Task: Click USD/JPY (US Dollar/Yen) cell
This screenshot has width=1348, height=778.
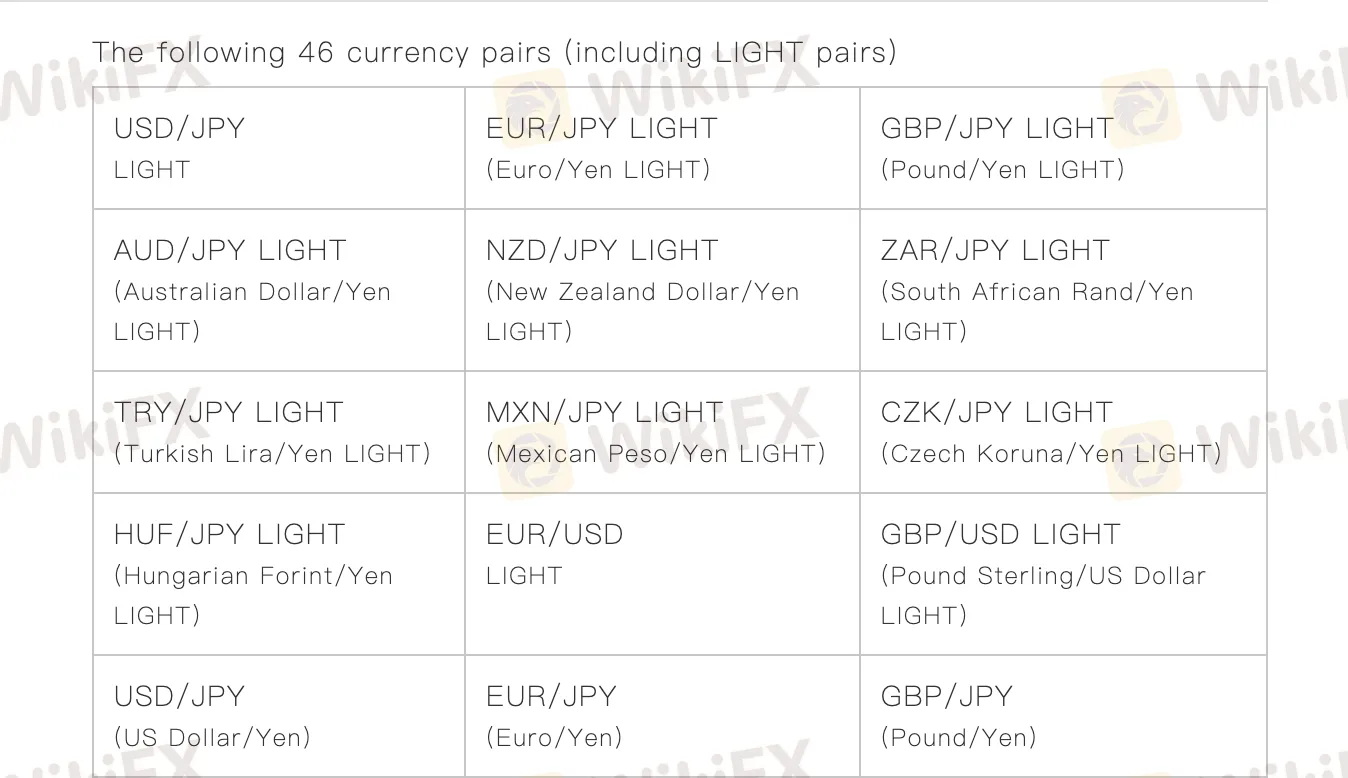Action: (279, 716)
